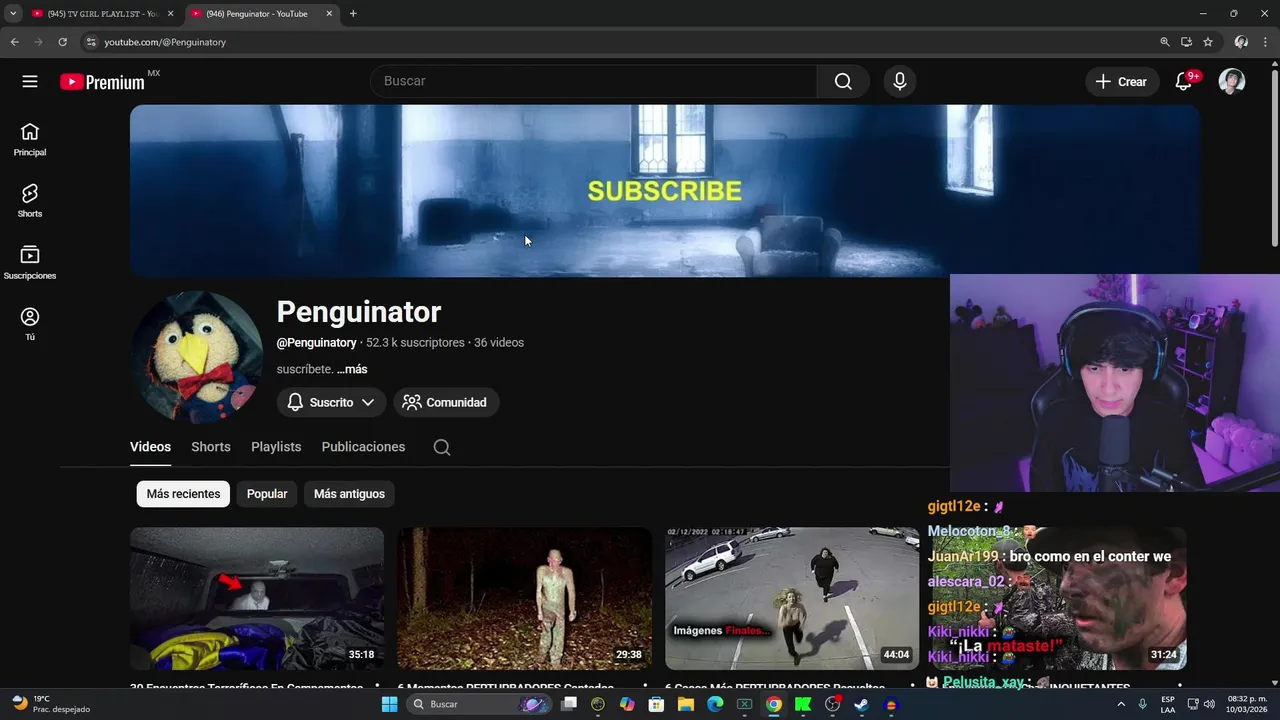
Task: Open Chrome profile icon in toolbar
Action: click(x=1241, y=42)
